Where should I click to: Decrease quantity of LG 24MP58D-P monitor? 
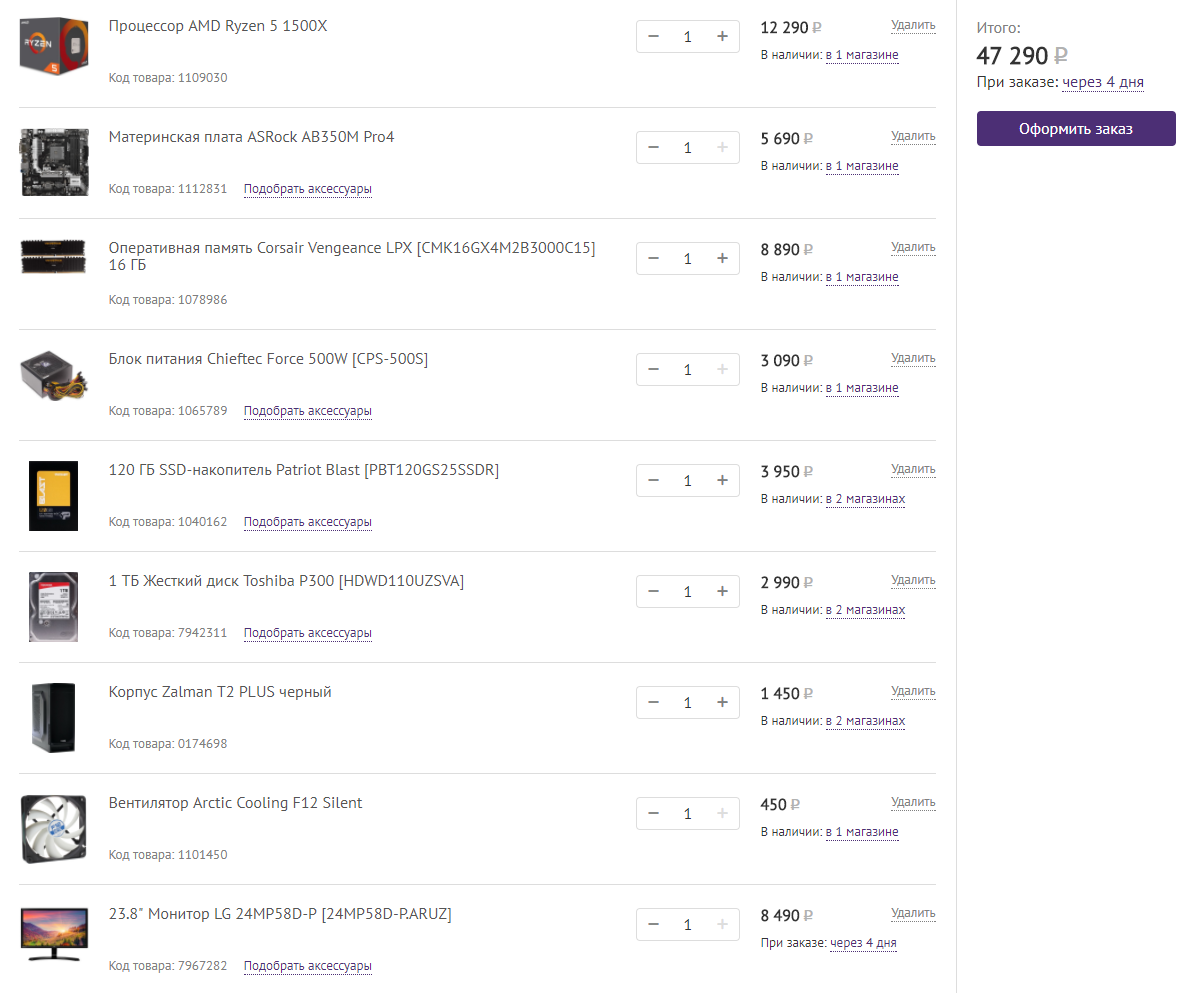coord(654,925)
